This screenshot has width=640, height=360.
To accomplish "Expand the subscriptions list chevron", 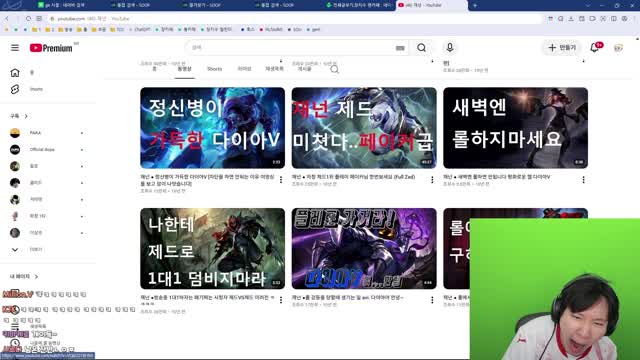I will (15, 249).
